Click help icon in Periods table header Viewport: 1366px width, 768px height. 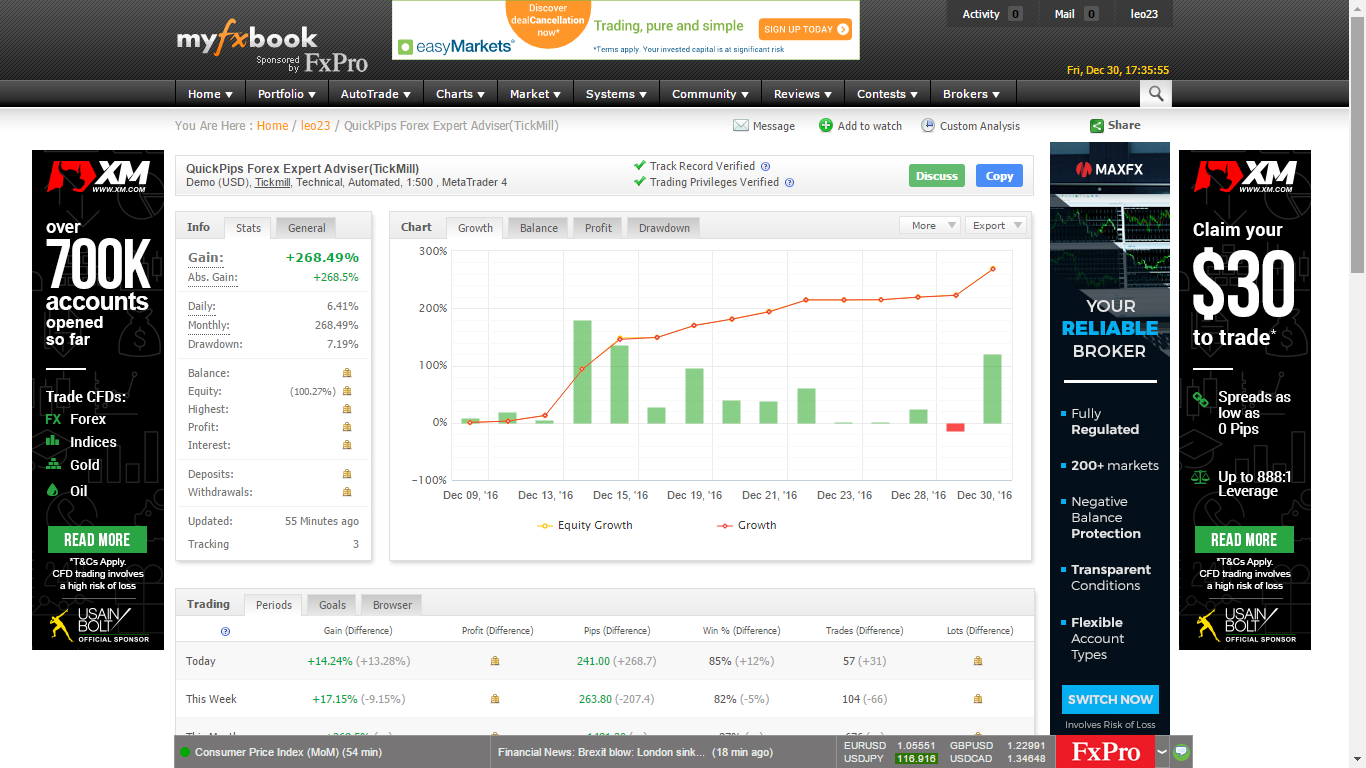pyautogui.click(x=225, y=631)
